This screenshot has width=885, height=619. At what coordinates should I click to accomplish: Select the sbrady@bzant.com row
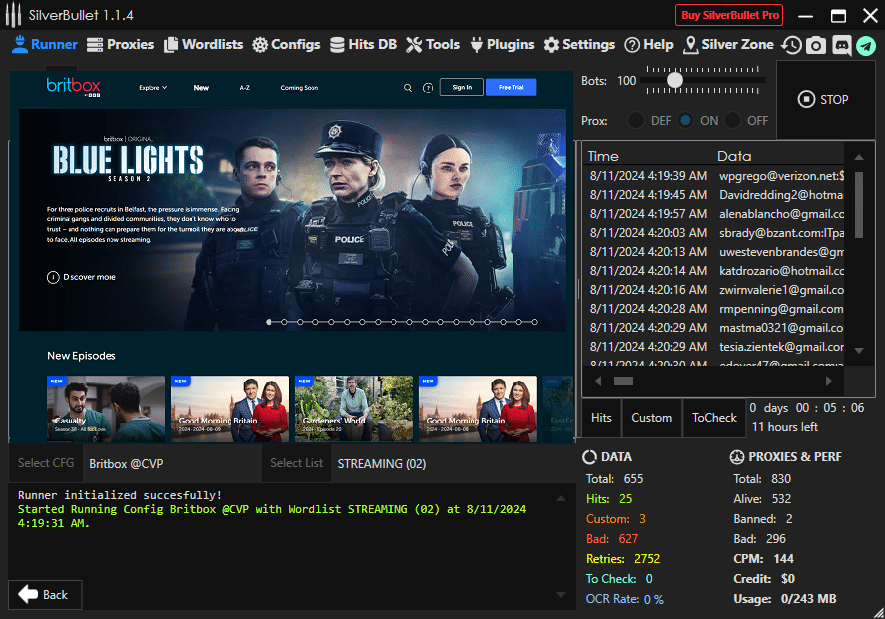pos(714,233)
